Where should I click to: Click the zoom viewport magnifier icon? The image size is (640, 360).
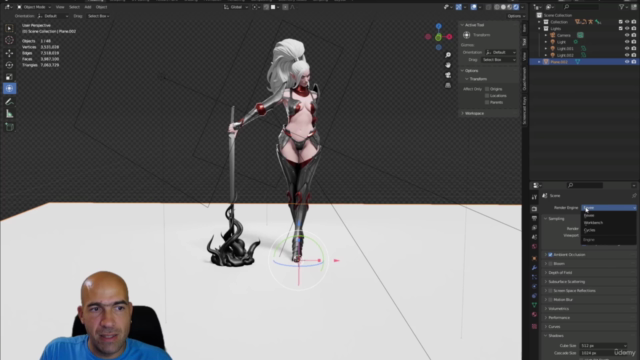[x=448, y=55]
